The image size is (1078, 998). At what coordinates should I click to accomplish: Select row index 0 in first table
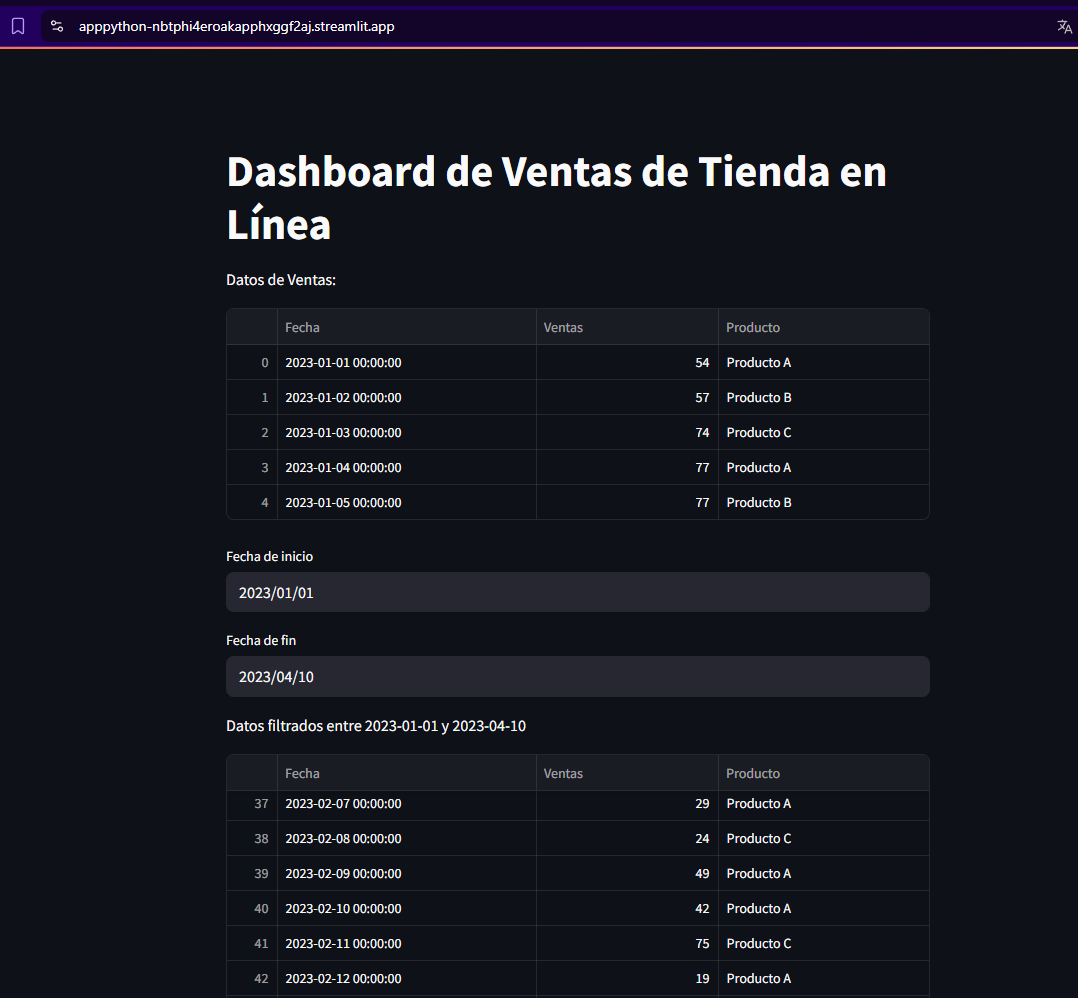pos(252,362)
